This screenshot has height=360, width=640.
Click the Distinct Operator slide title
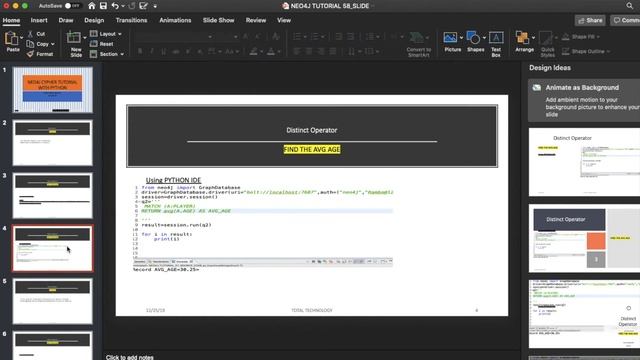311,130
